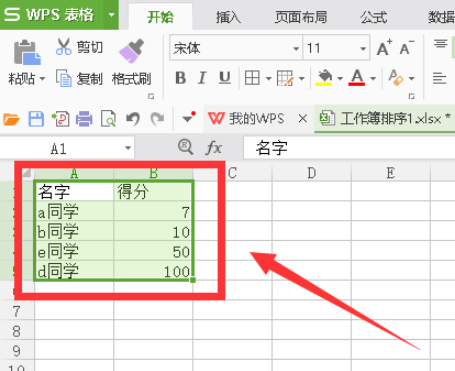Image resolution: width=455 pixels, height=371 pixels.
Task: Apply red font color
Action: pos(357,78)
